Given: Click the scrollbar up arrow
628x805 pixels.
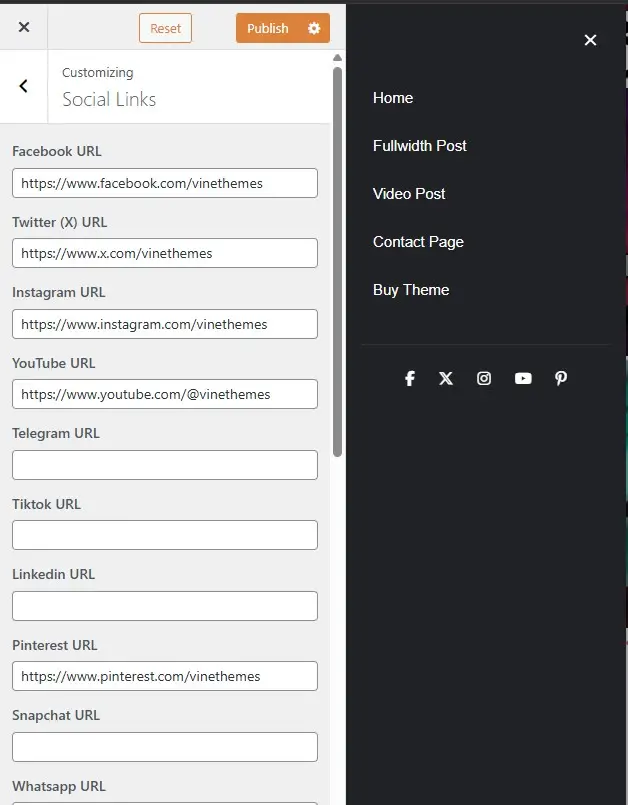Looking at the screenshot, I should click(337, 58).
